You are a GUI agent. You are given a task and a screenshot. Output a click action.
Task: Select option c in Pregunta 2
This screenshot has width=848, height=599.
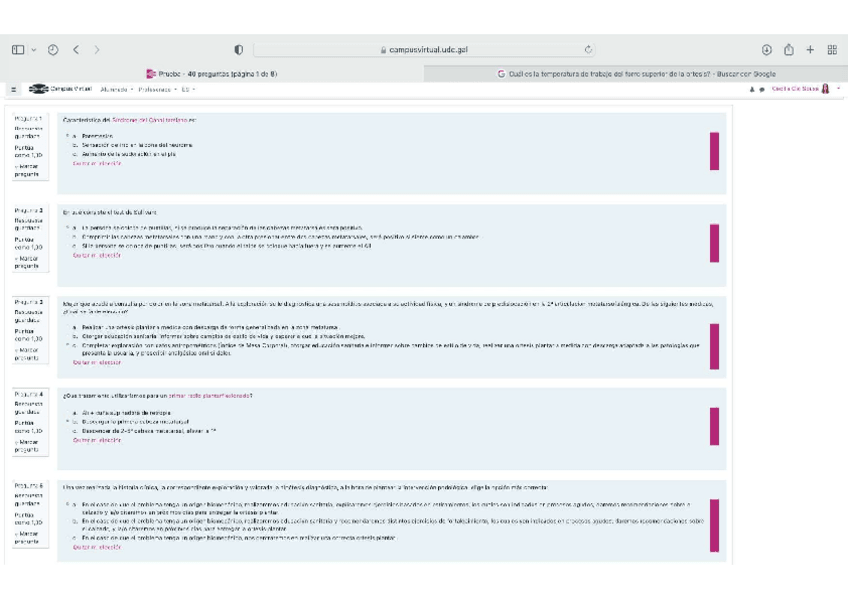[x=75, y=245]
